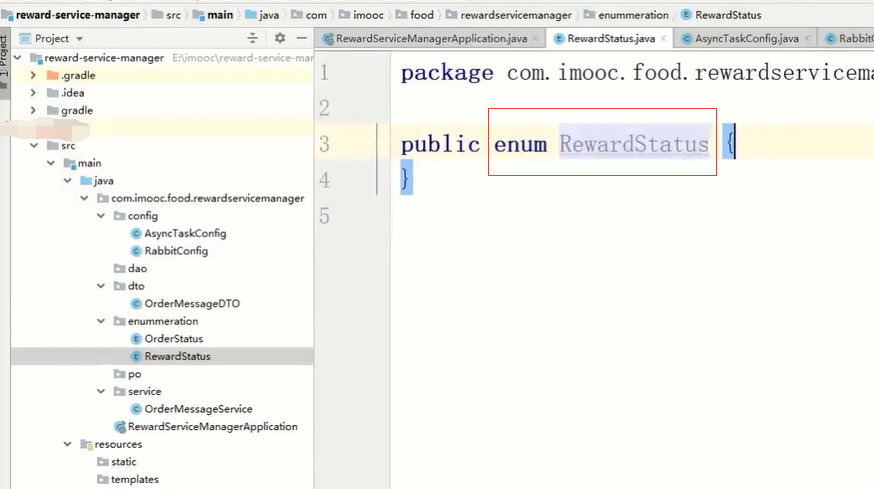Click RewardStatus enum name in editor
The image size is (874, 489).
[x=634, y=144]
